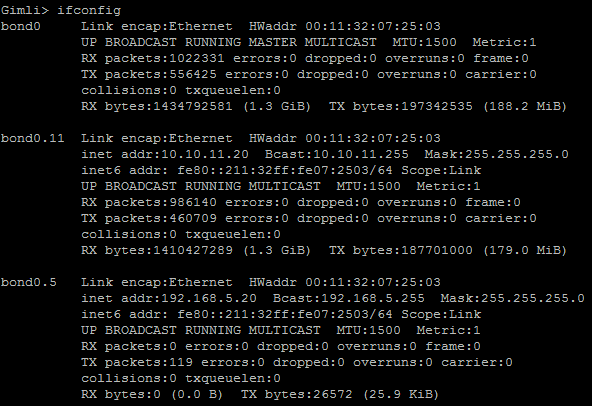Select the bond0 interface name

[x=21, y=26]
